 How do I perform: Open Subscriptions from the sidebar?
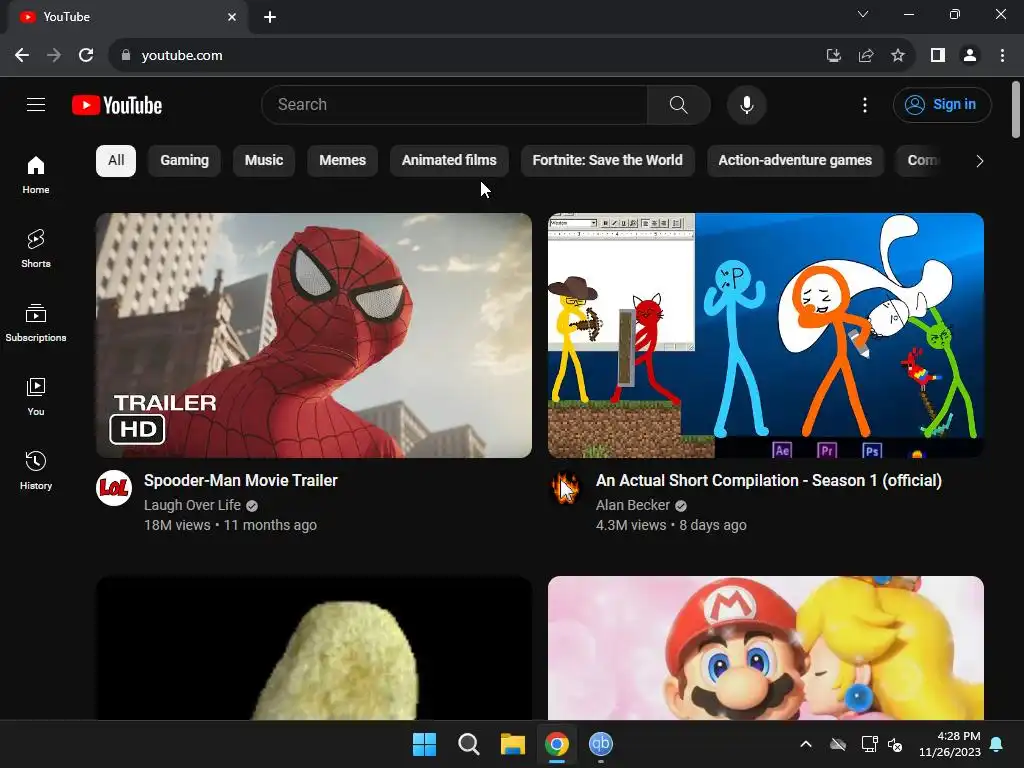tap(36, 323)
